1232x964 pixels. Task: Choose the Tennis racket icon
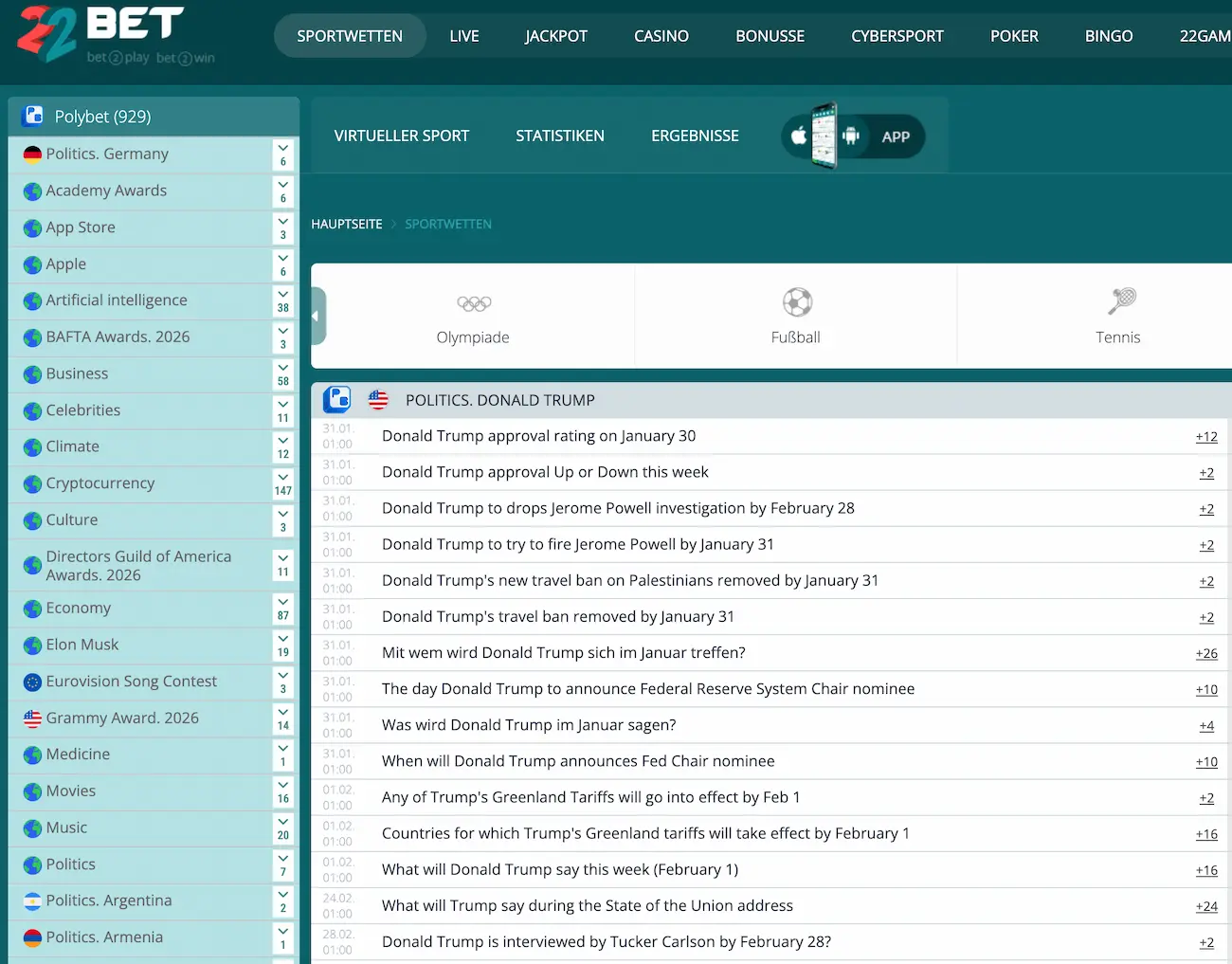[x=1121, y=301]
